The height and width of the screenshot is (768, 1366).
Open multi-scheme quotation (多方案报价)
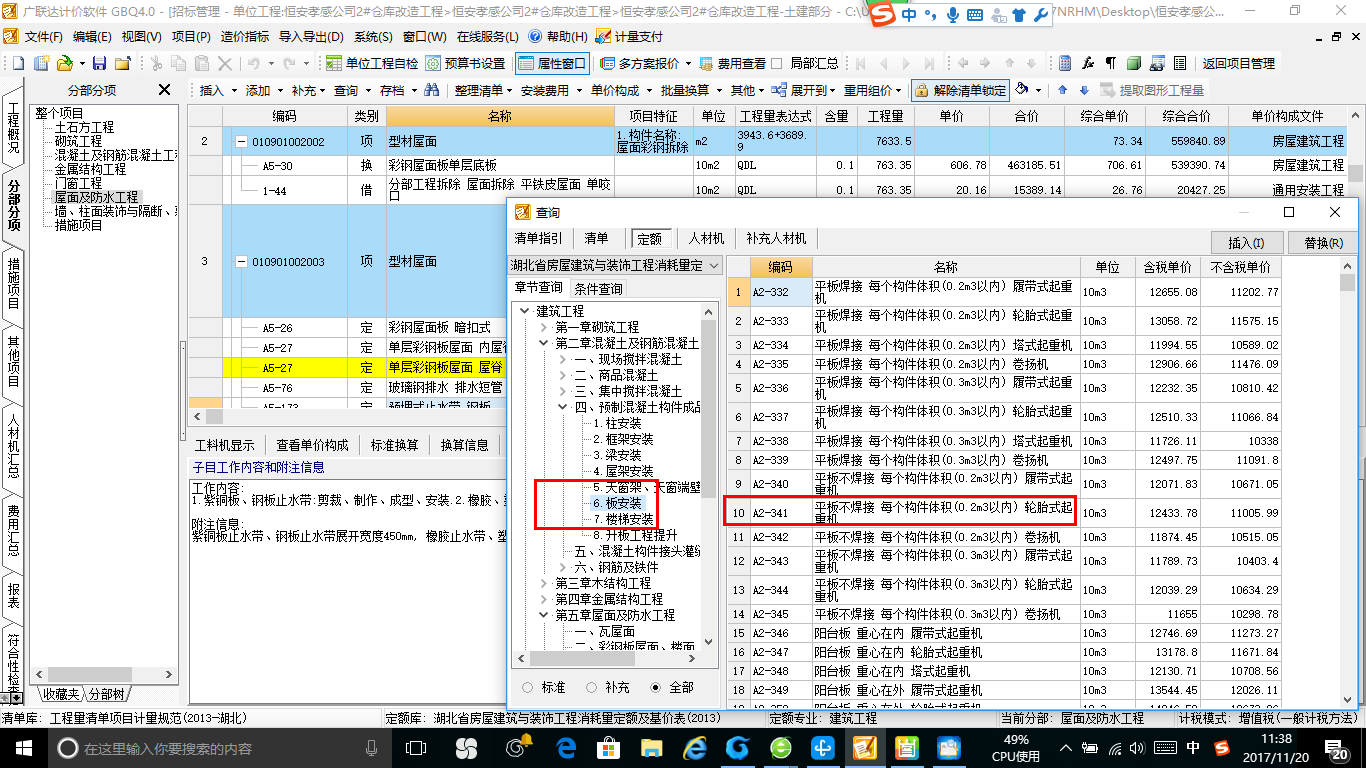(641, 63)
